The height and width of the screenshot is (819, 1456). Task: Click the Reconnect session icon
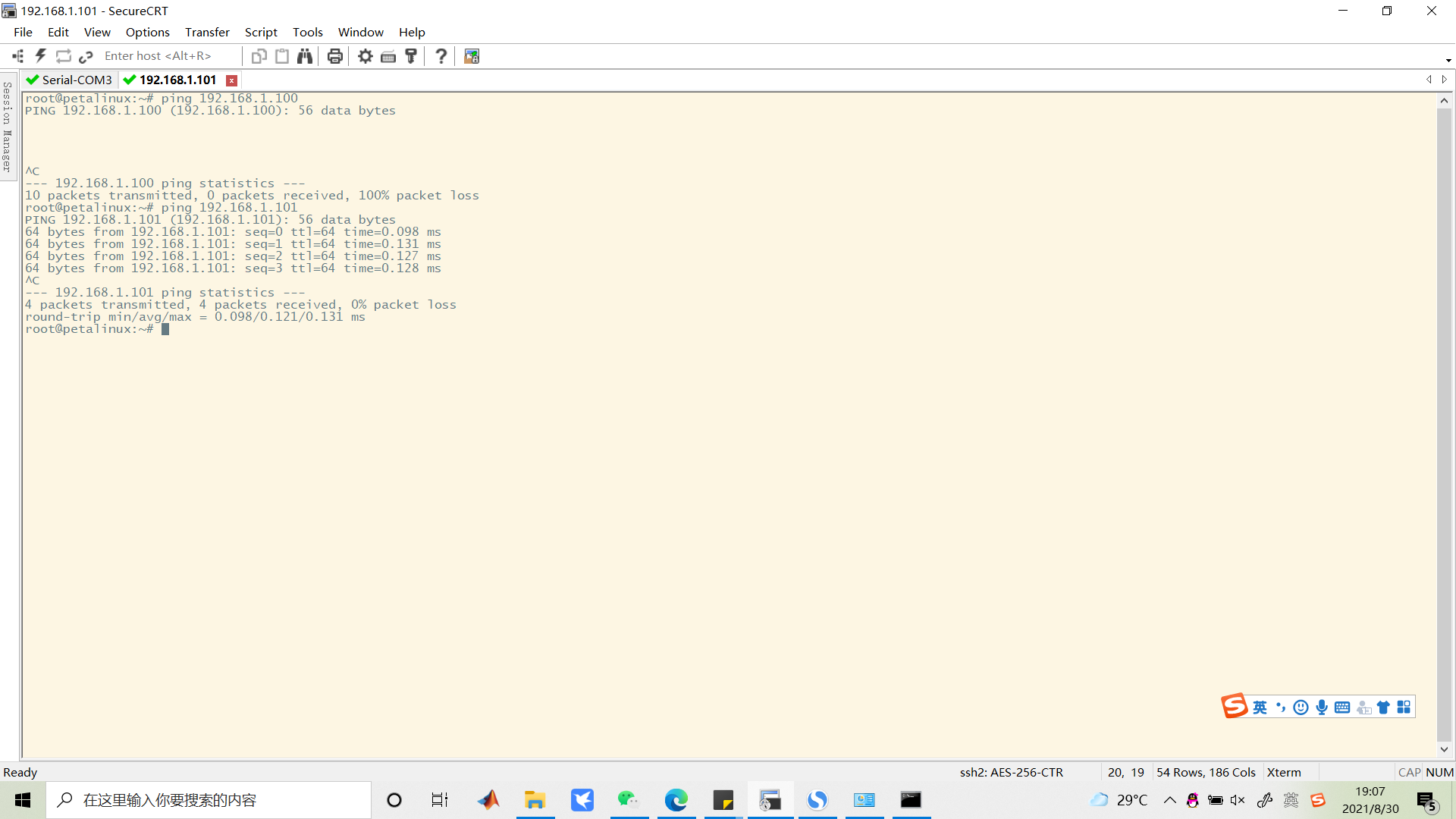pyautogui.click(x=64, y=56)
